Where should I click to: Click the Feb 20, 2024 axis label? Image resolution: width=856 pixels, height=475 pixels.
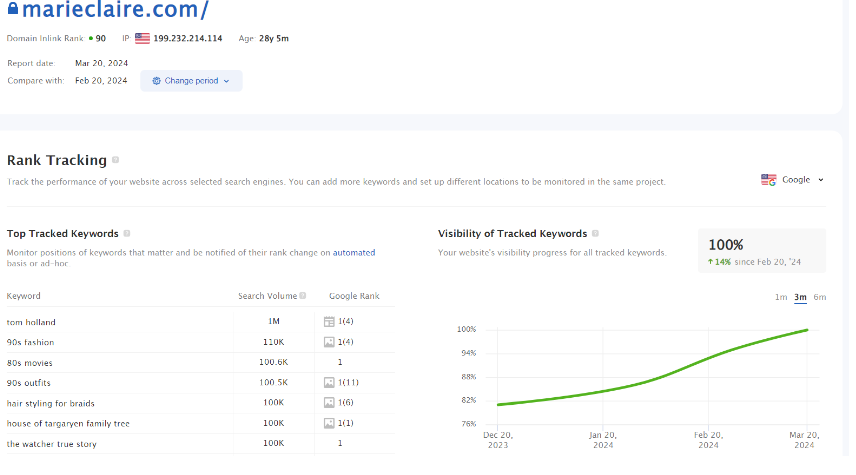click(x=709, y=440)
